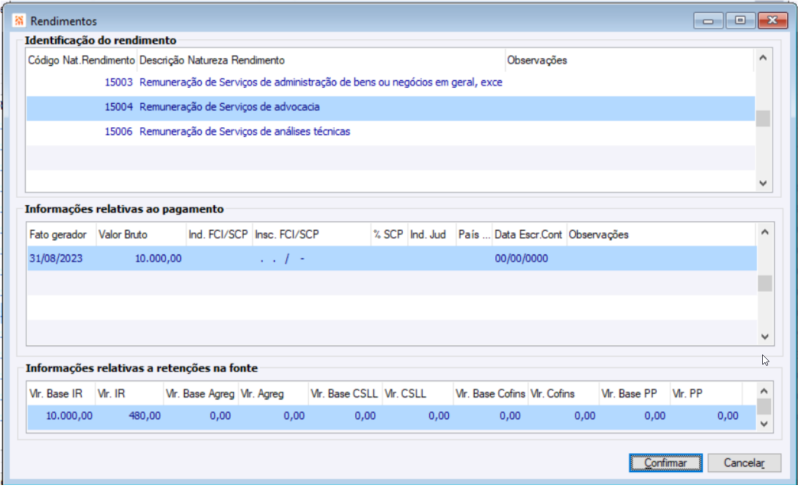The image size is (800, 488).
Task: Click the País column header
Action: click(x=474, y=235)
